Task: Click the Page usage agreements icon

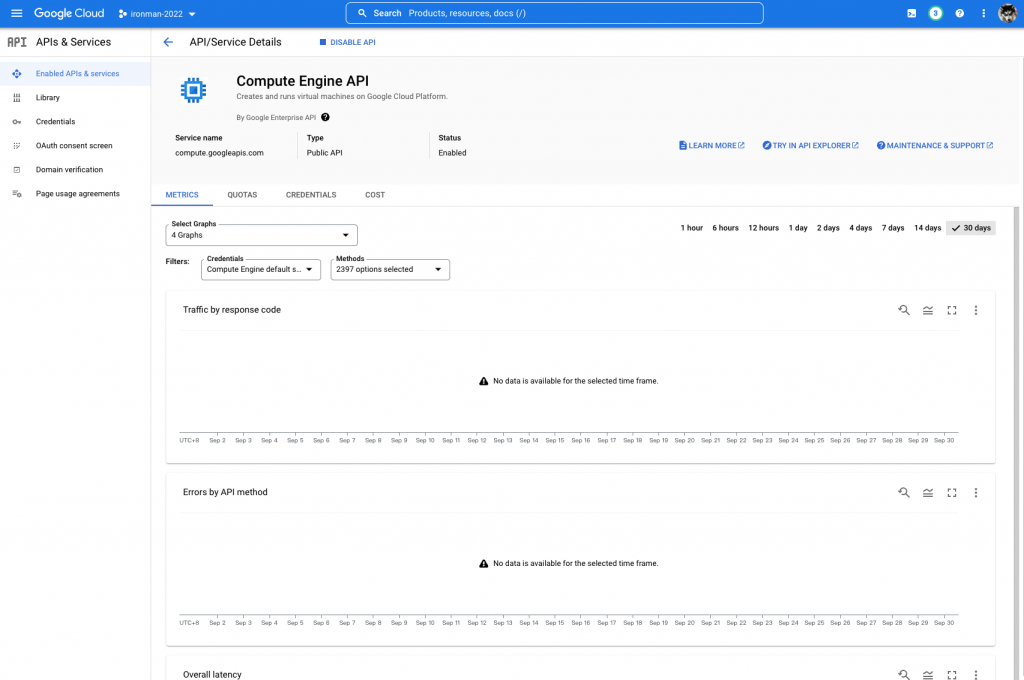Action: (17, 194)
